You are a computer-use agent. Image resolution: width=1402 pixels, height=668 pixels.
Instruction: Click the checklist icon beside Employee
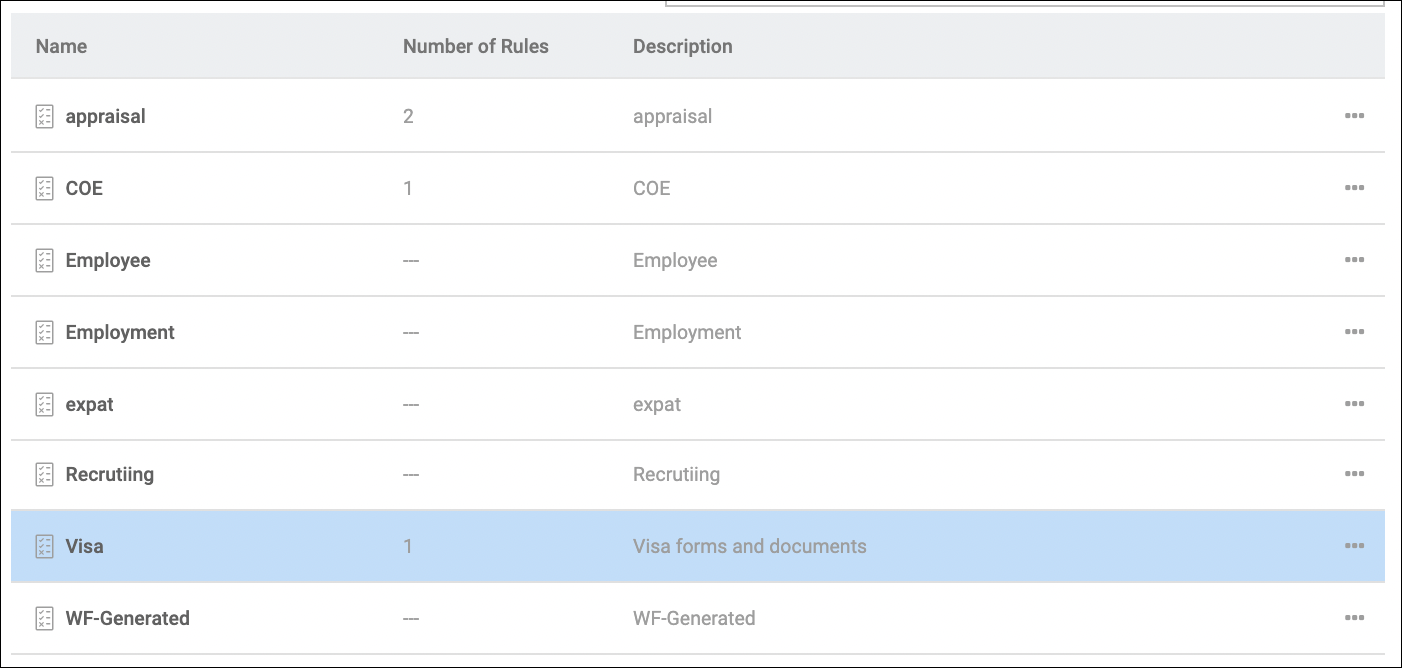[x=44, y=260]
